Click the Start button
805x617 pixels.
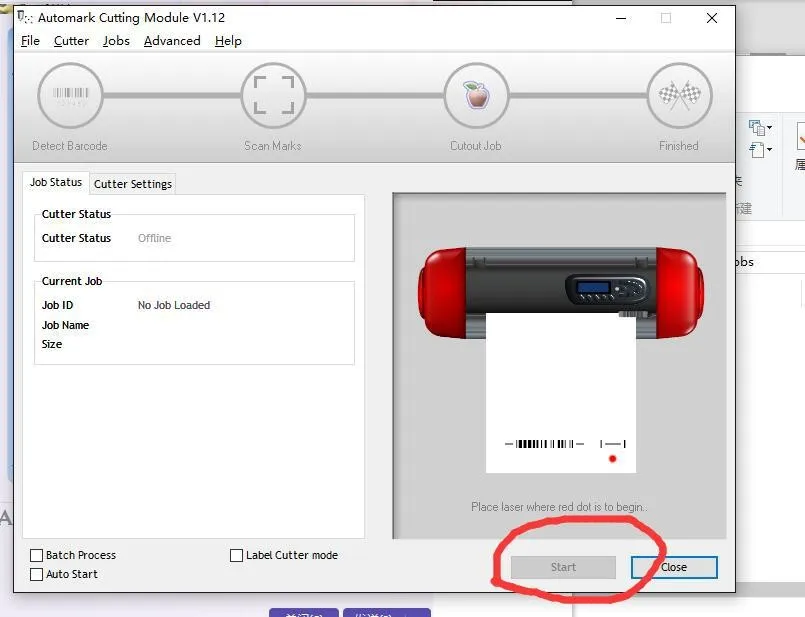pyautogui.click(x=563, y=567)
